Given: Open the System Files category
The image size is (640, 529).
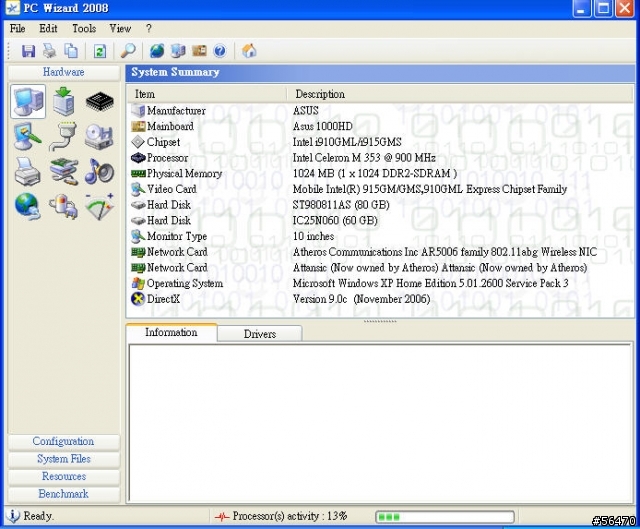Looking at the screenshot, I should click(64, 459).
